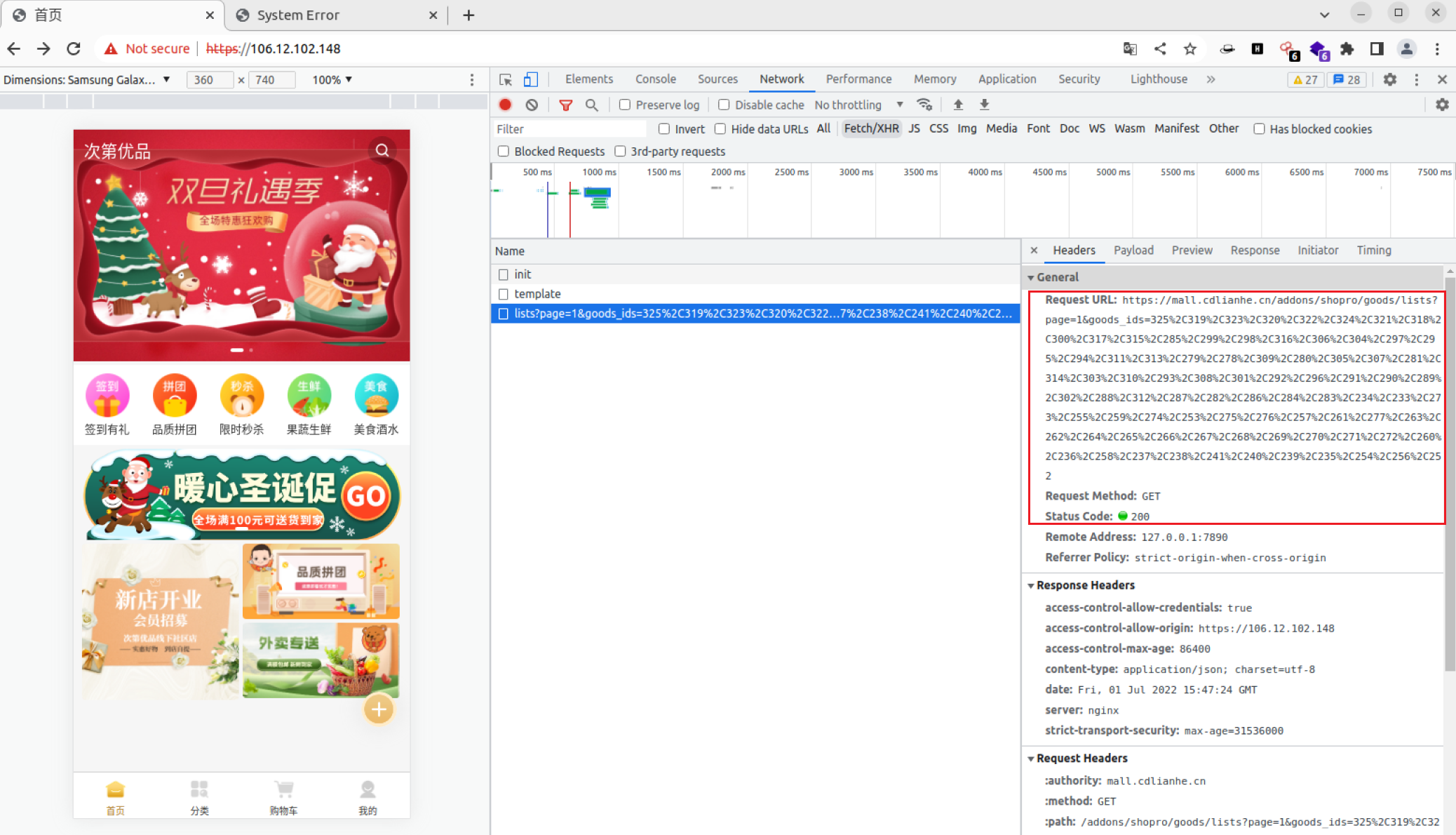Click the Filter text input field
This screenshot has width=1456, height=835.
[568, 129]
